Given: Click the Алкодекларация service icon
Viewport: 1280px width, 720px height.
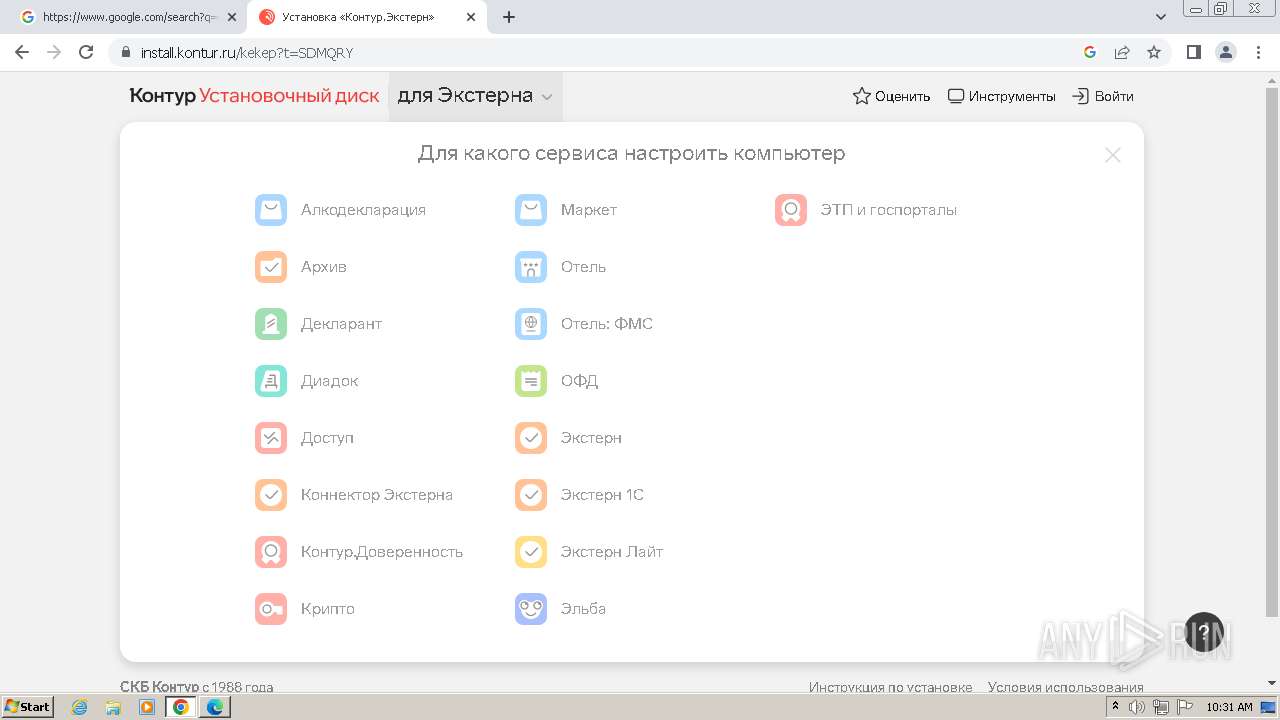Looking at the screenshot, I should pos(271,210).
